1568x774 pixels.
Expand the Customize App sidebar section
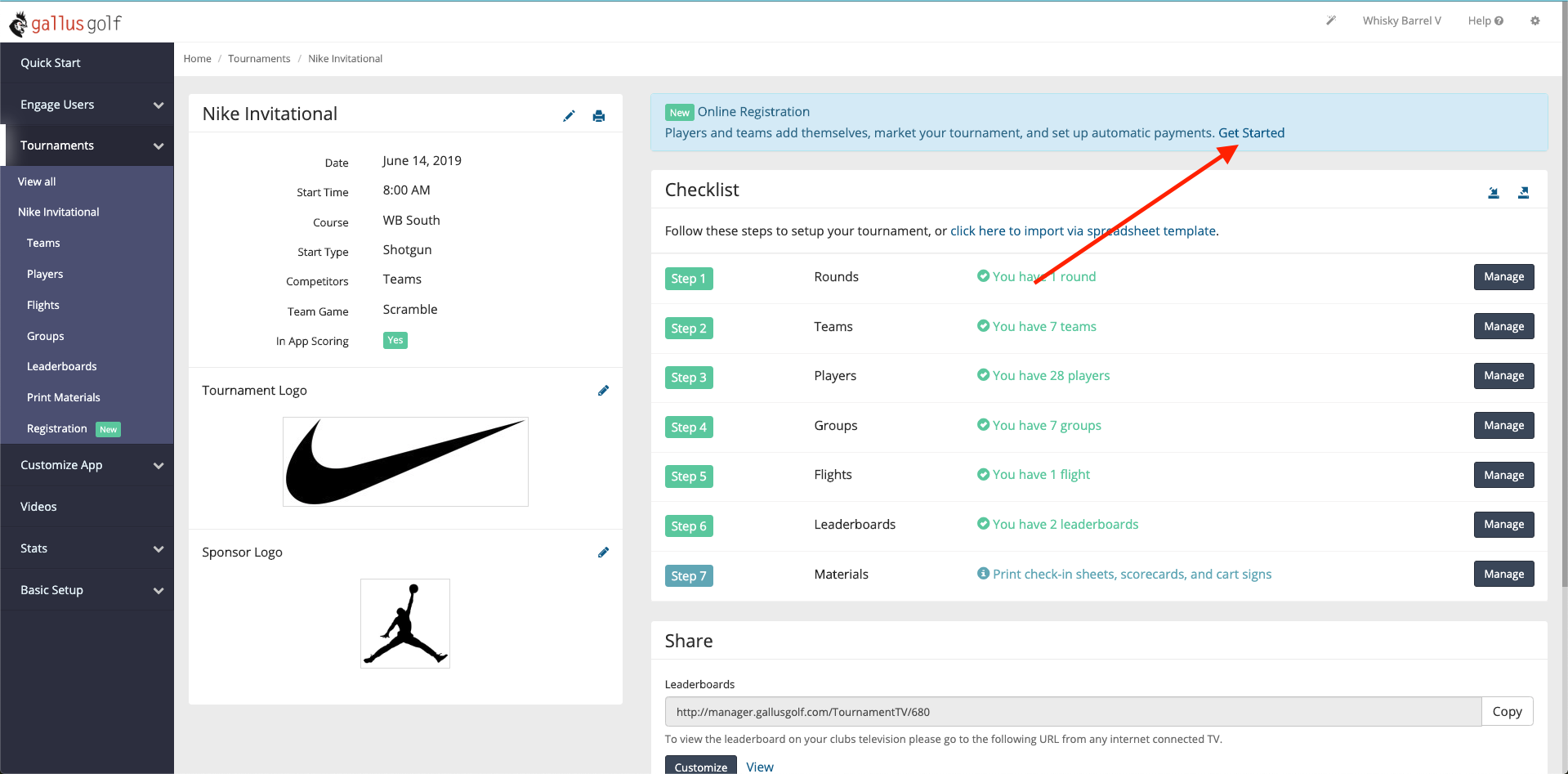pos(87,465)
